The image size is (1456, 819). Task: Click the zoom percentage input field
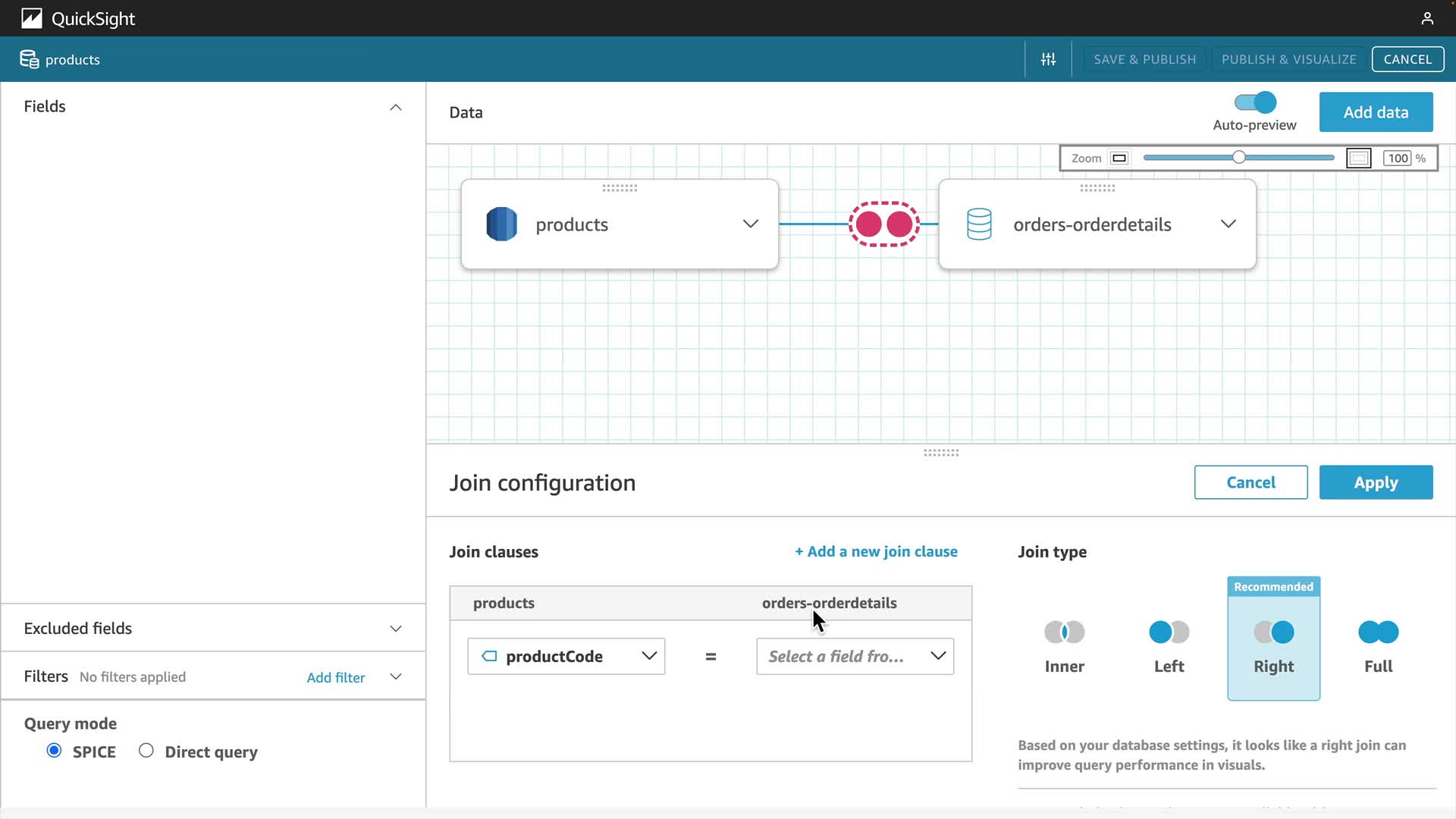[x=1398, y=158]
